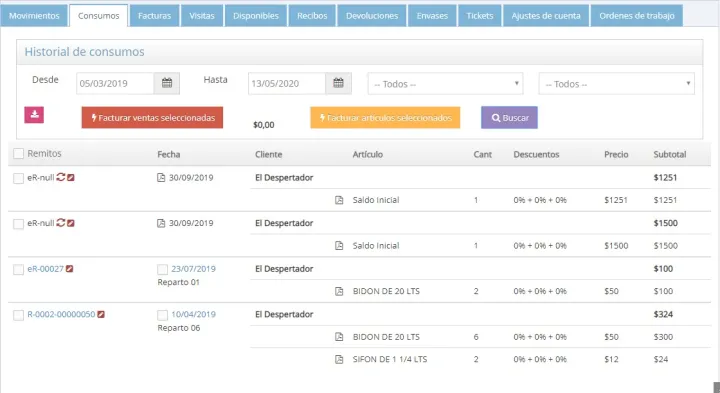The width and height of the screenshot is (720, 393).
Task: Click edit icon on eR-null $1500 row
Action: click(71, 223)
